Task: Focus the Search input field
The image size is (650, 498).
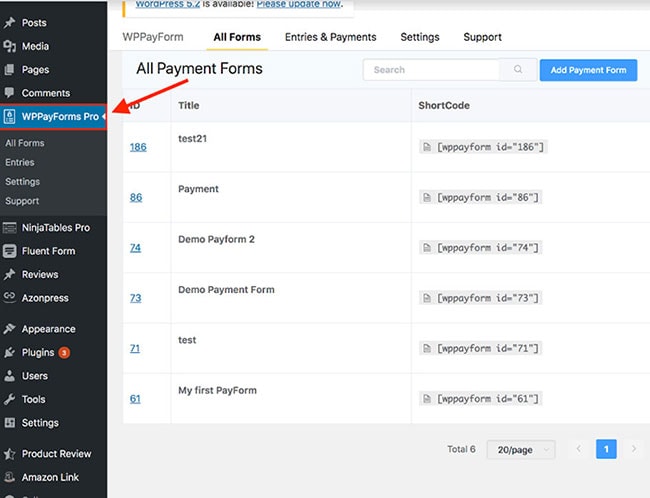Action: pyautogui.click(x=431, y=70)
